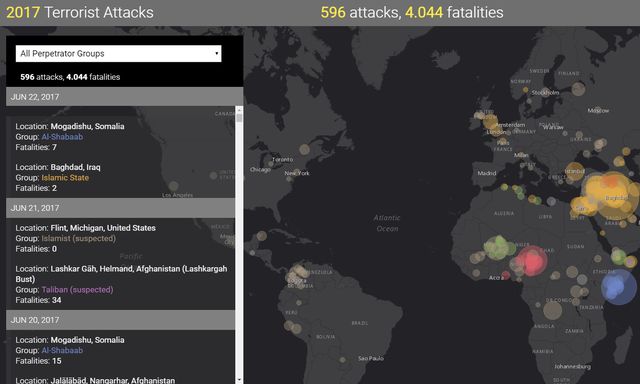Click the dropdown arrow in perpetrator selector

coord(216,53)
